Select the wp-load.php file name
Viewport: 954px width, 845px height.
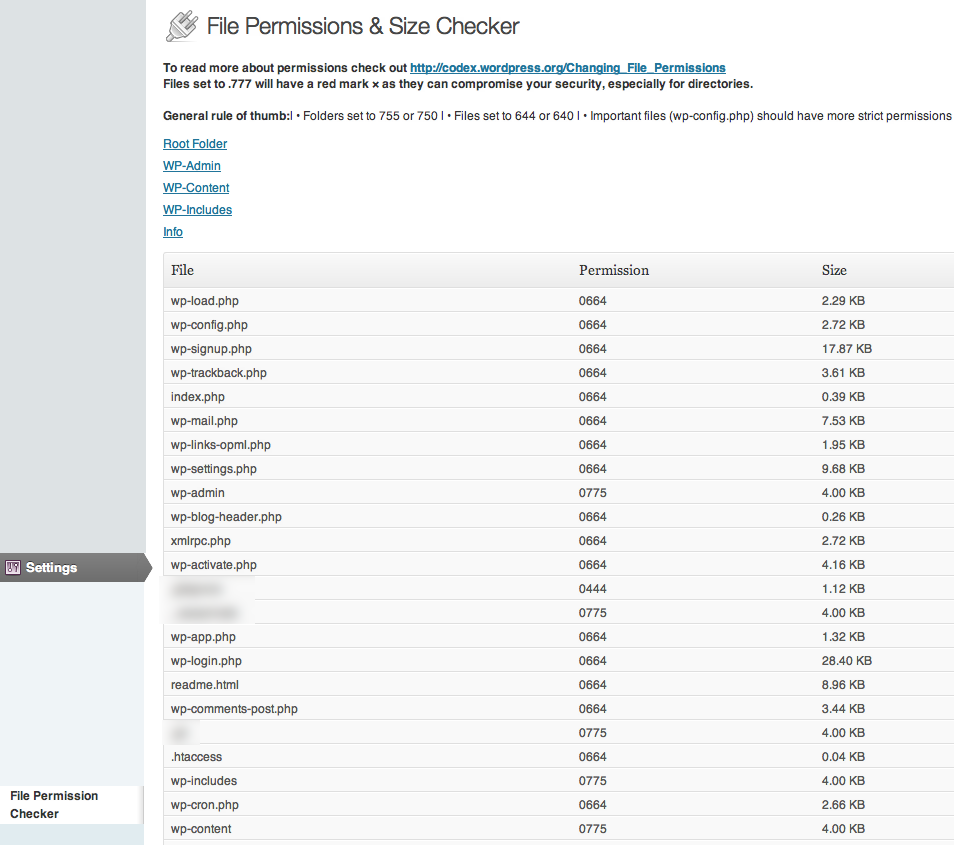(x=204, y=301)
